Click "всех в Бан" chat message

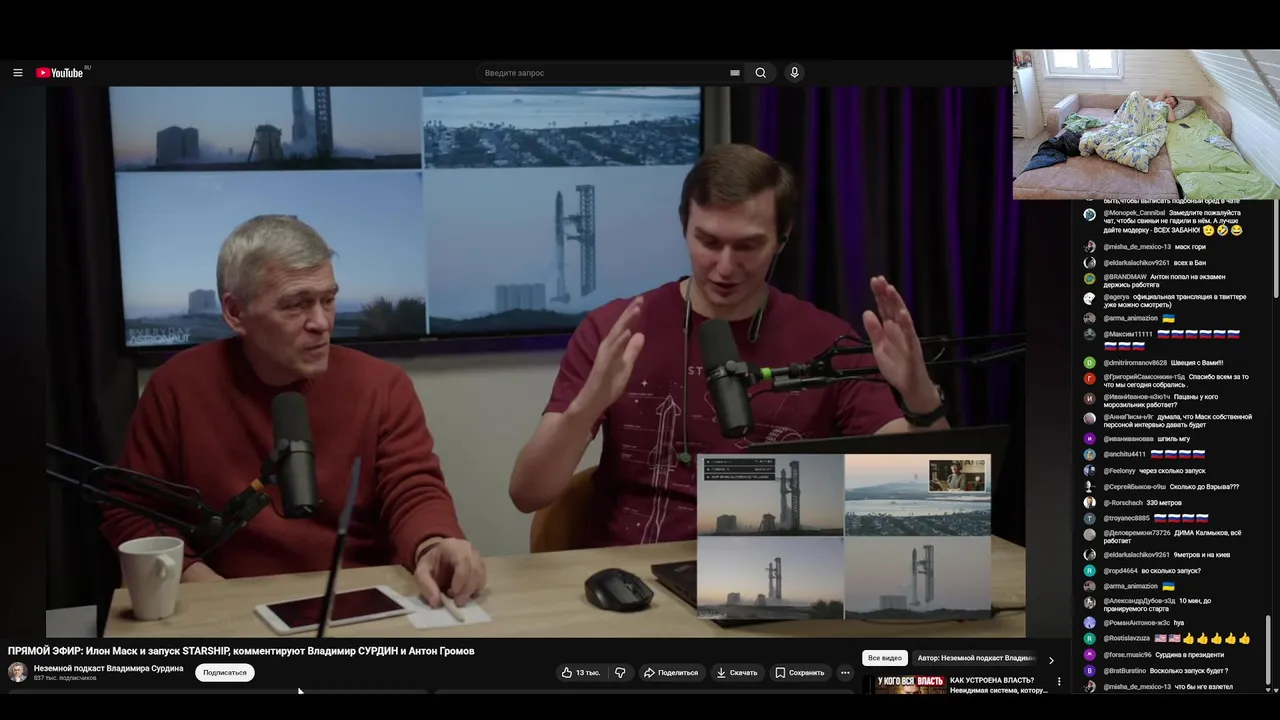(x=1191, y=263)
